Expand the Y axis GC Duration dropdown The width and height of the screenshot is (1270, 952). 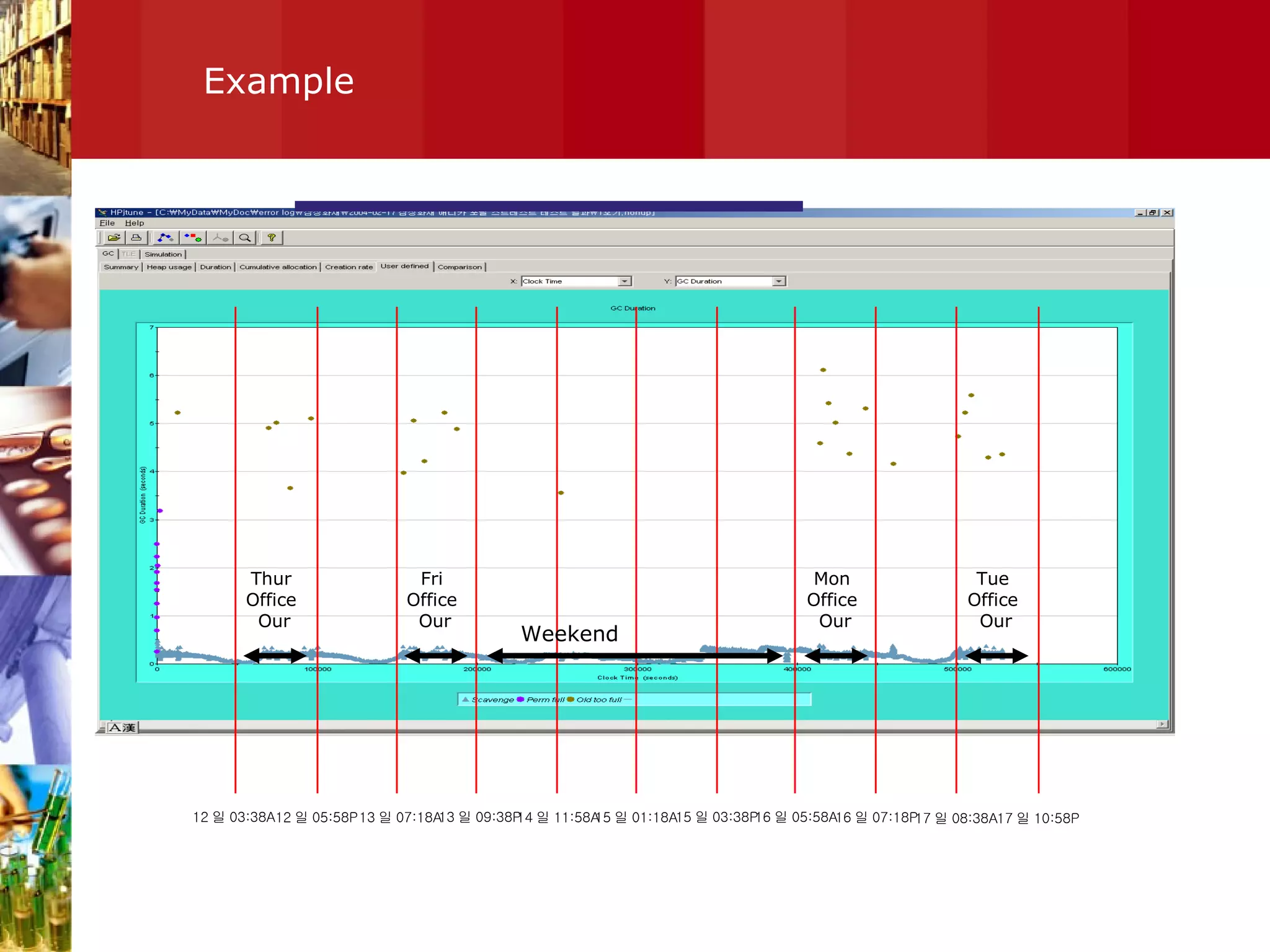tap(779, 281)
